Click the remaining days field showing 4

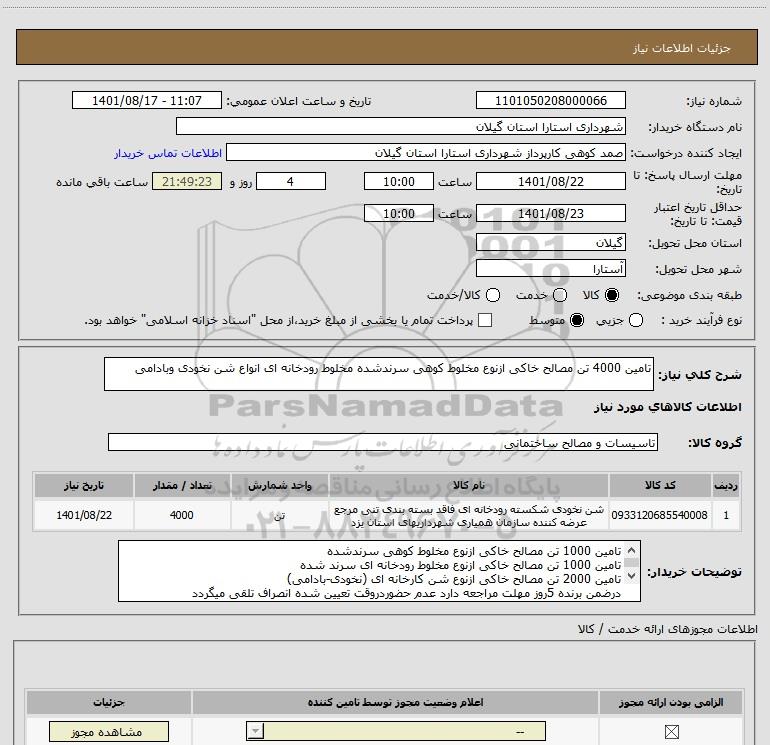pos(291,181)
